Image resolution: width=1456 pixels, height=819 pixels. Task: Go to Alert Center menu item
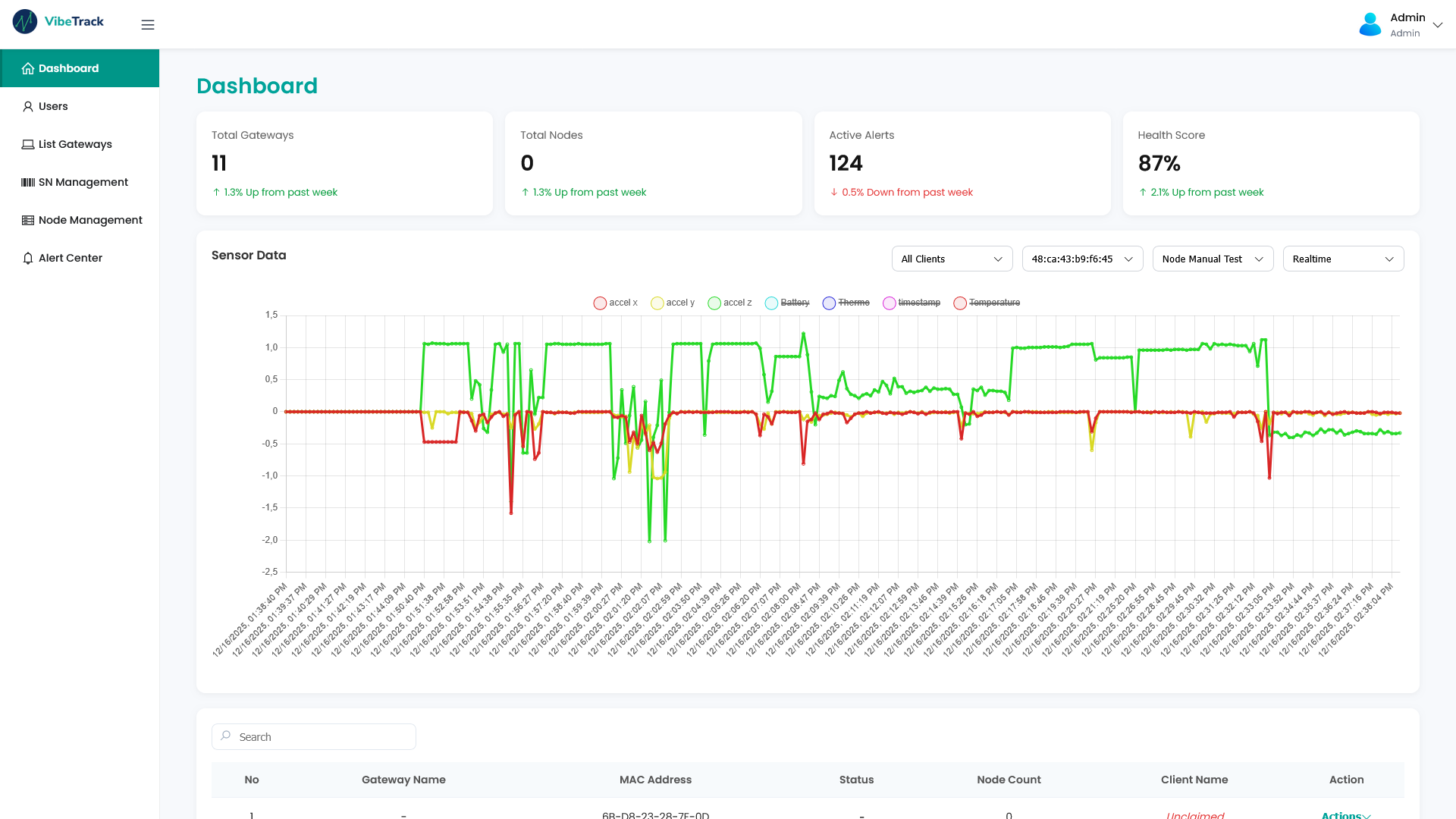[x=71, y=259]
